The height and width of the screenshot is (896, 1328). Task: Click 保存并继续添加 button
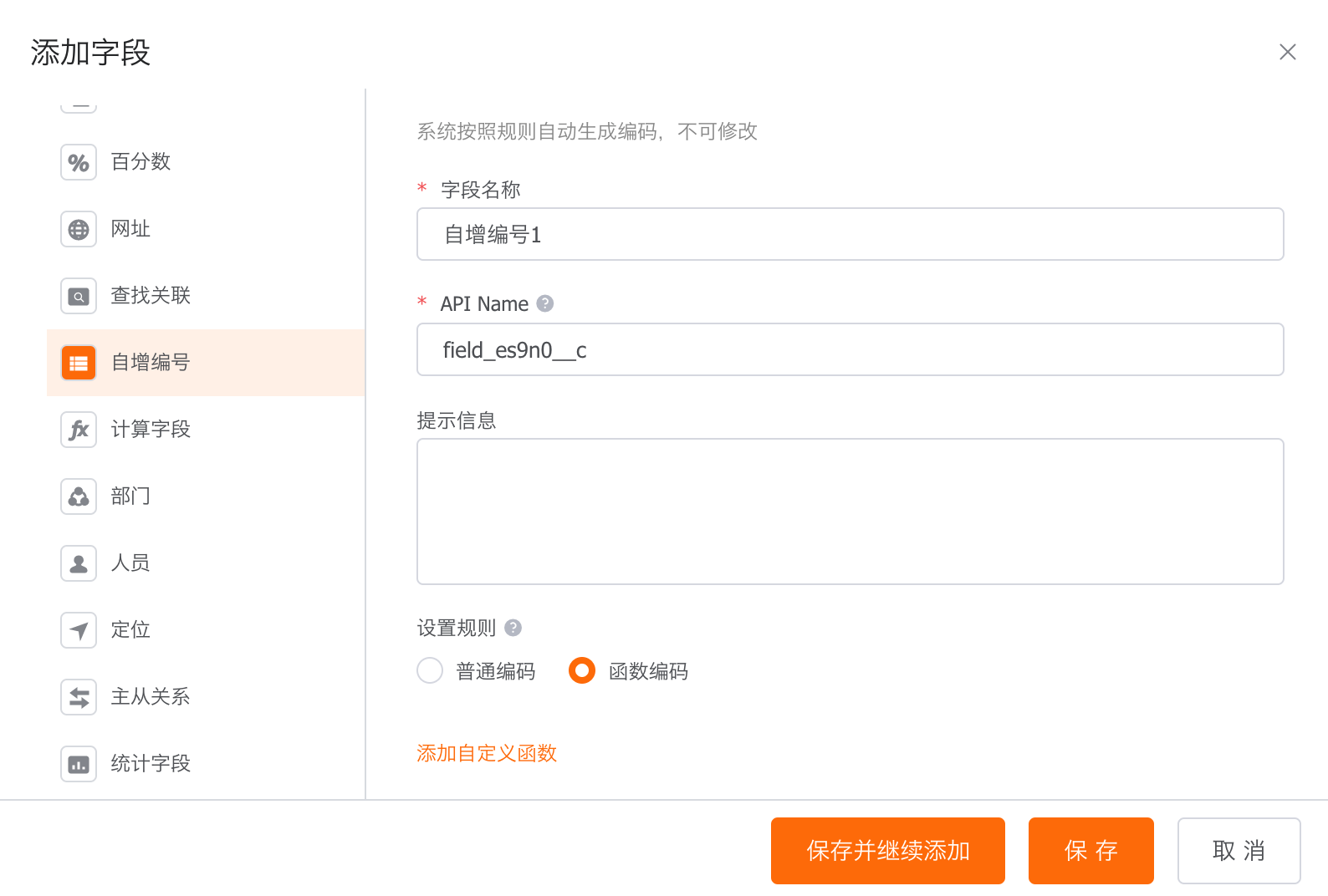(x=888, y=851)
